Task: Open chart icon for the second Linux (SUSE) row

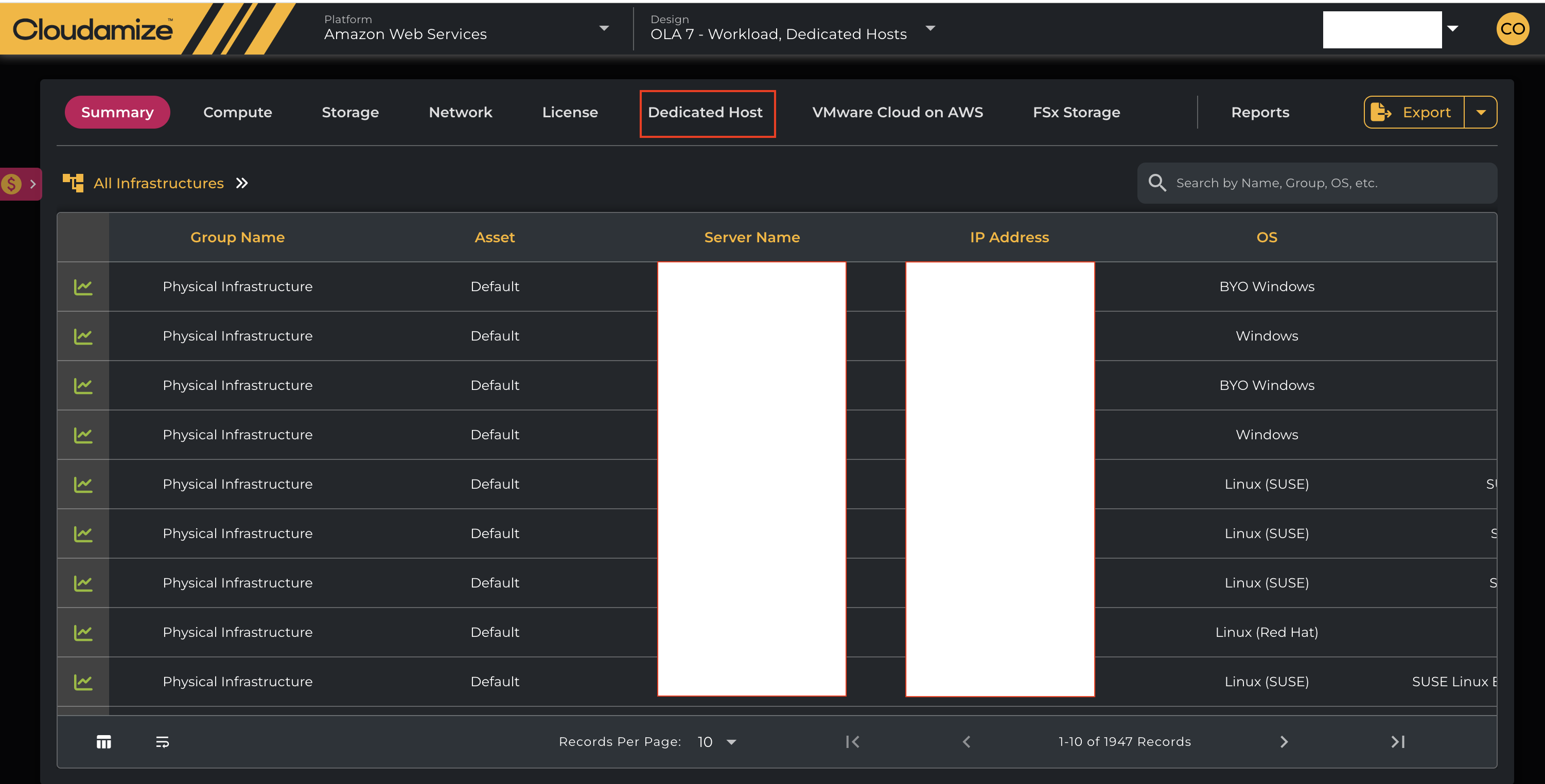Action: click(x=83, y=533)
